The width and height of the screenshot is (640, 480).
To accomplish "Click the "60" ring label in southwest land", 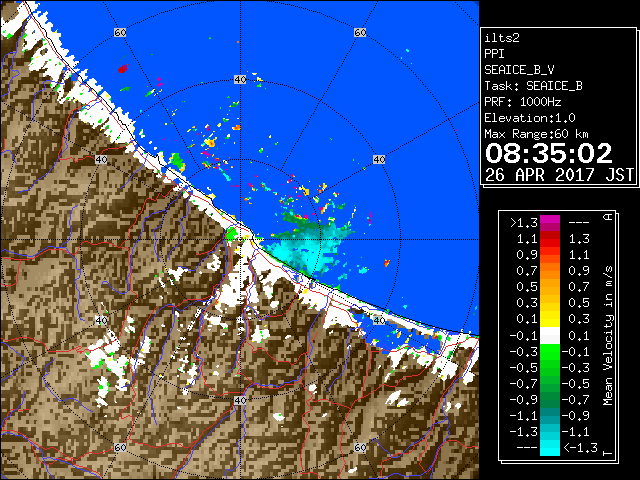I will pos(120,447).
